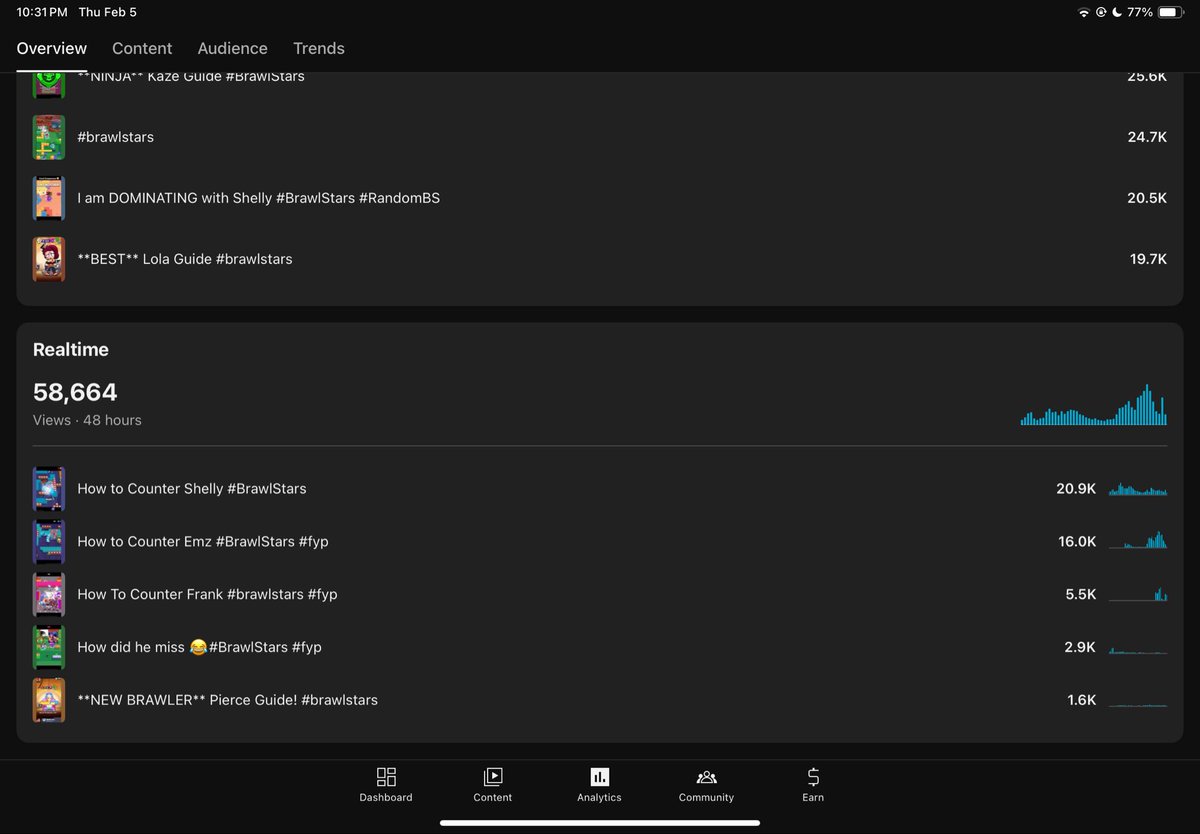
Task: Tap sparkline chart for Pierce Guide row
Action: click(x=1138, y=704)
